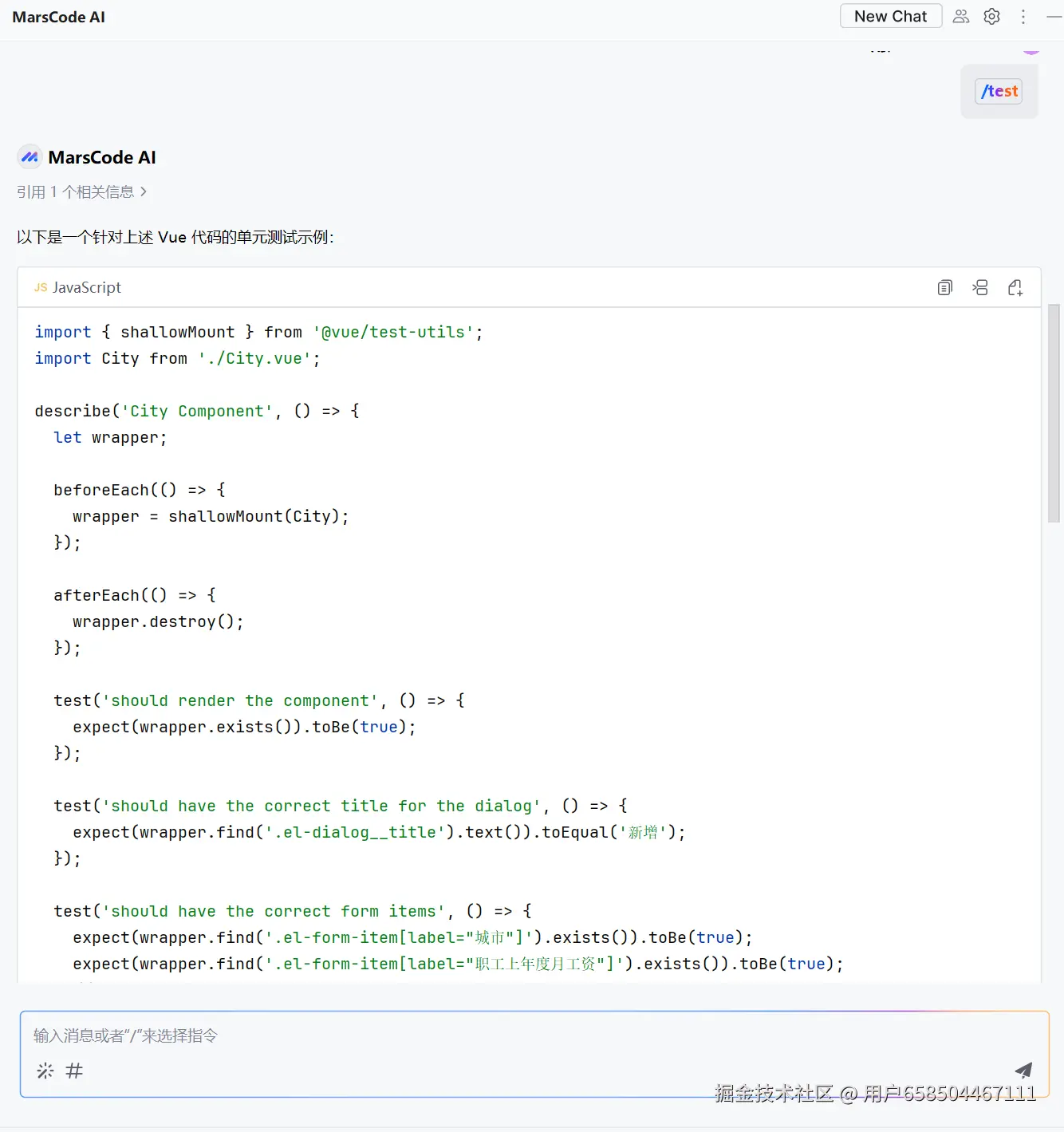Click the '.el-dialog__title' selector line
1064x1132 pixels.
click(379, 832)
